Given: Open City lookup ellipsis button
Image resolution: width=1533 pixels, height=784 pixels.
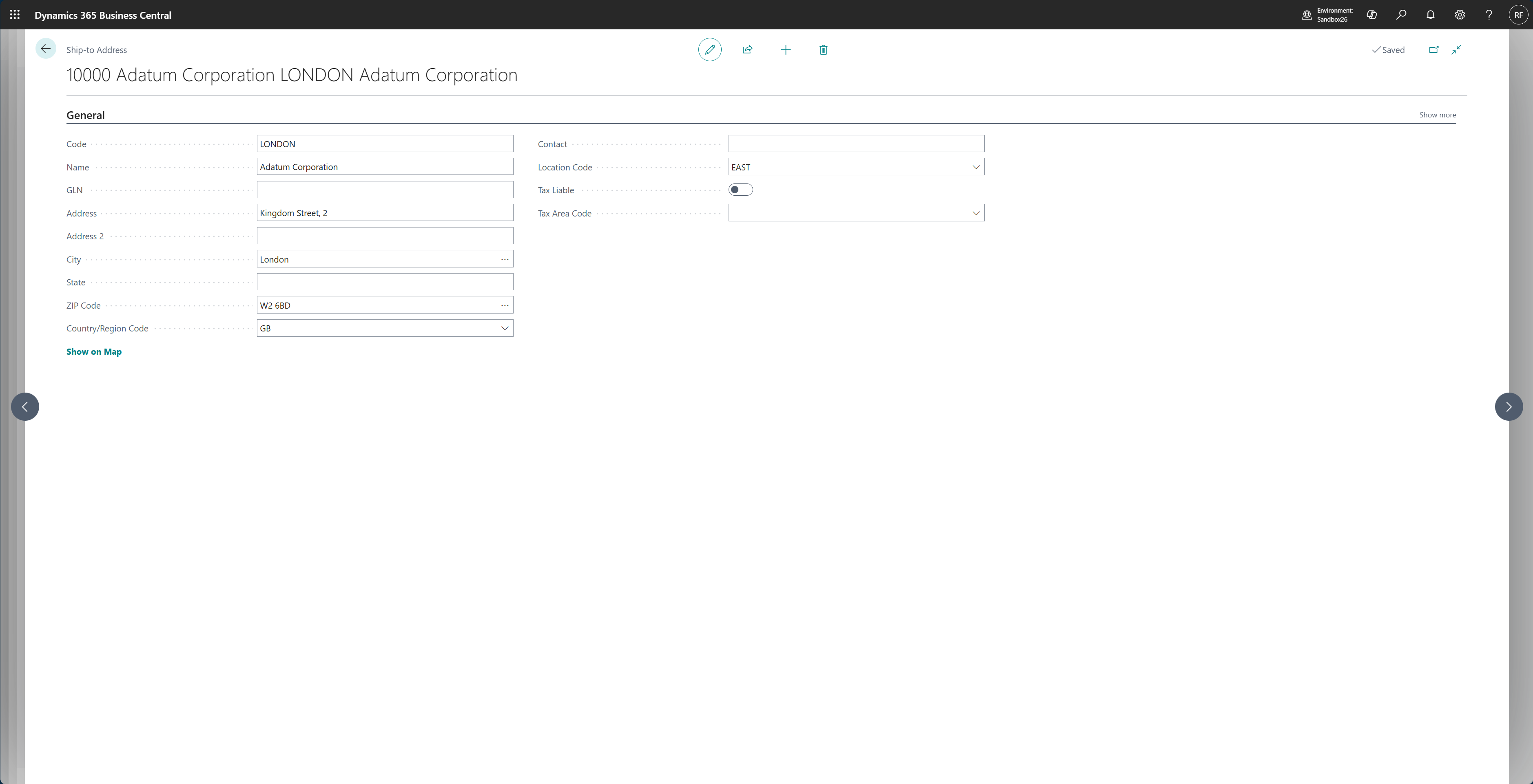Looking at the screenshot, I should tap(505, 259).
